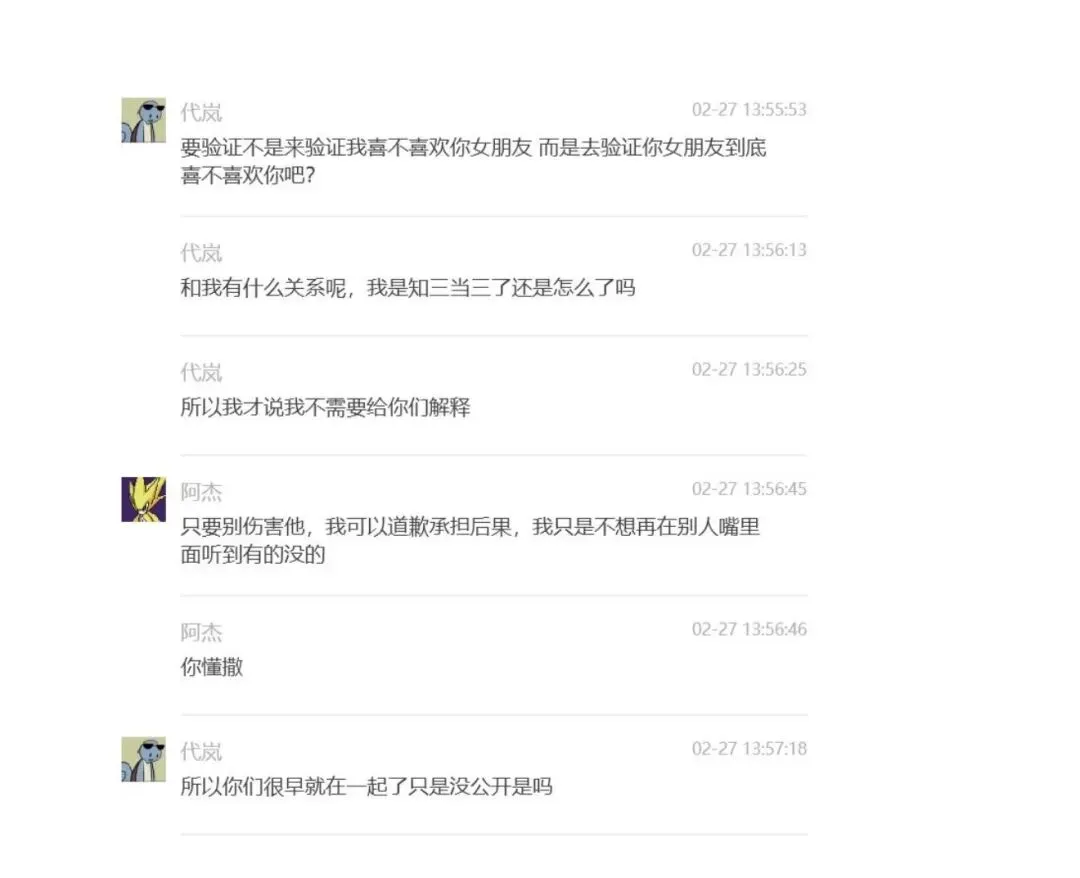Click sender name 代岚 at 13:56:25
The height and width of the screenshot is (878, 1080).
[201, 373]
